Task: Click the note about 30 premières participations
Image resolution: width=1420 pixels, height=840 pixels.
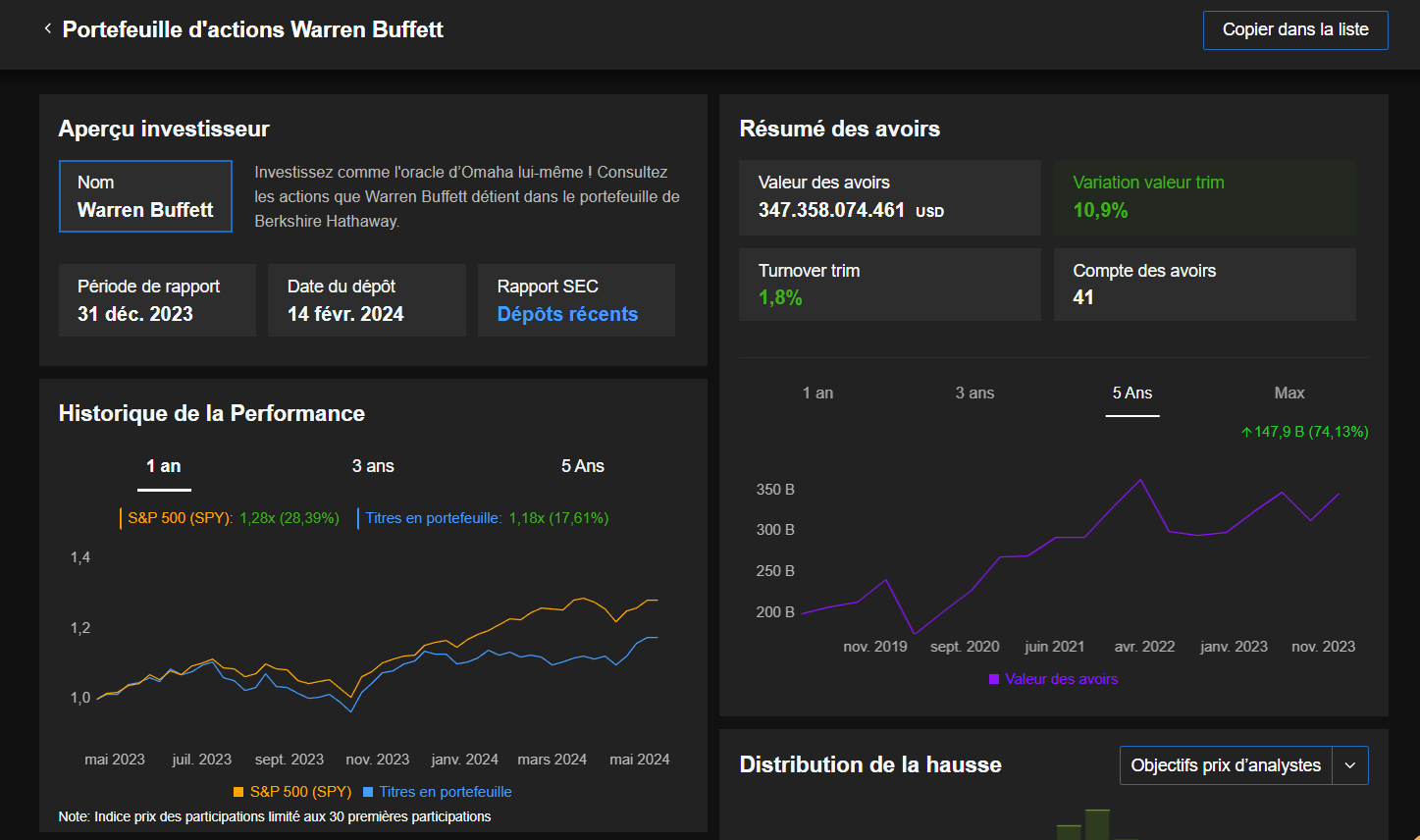Action: point(275,816)
